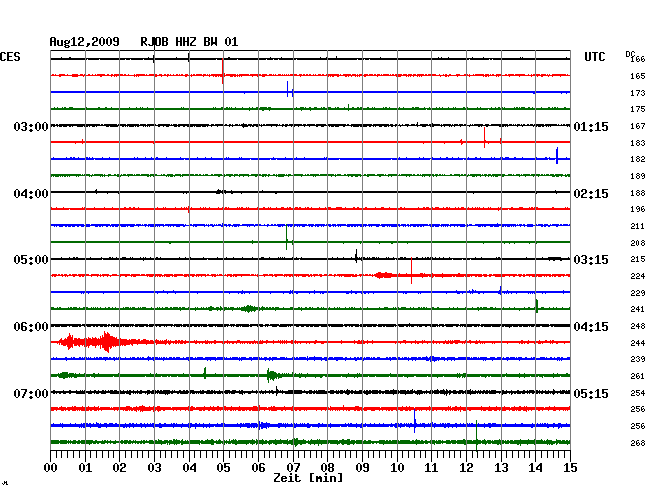
Task: Click the 14 minute axis tick label
Action: [x=535, y=468]
